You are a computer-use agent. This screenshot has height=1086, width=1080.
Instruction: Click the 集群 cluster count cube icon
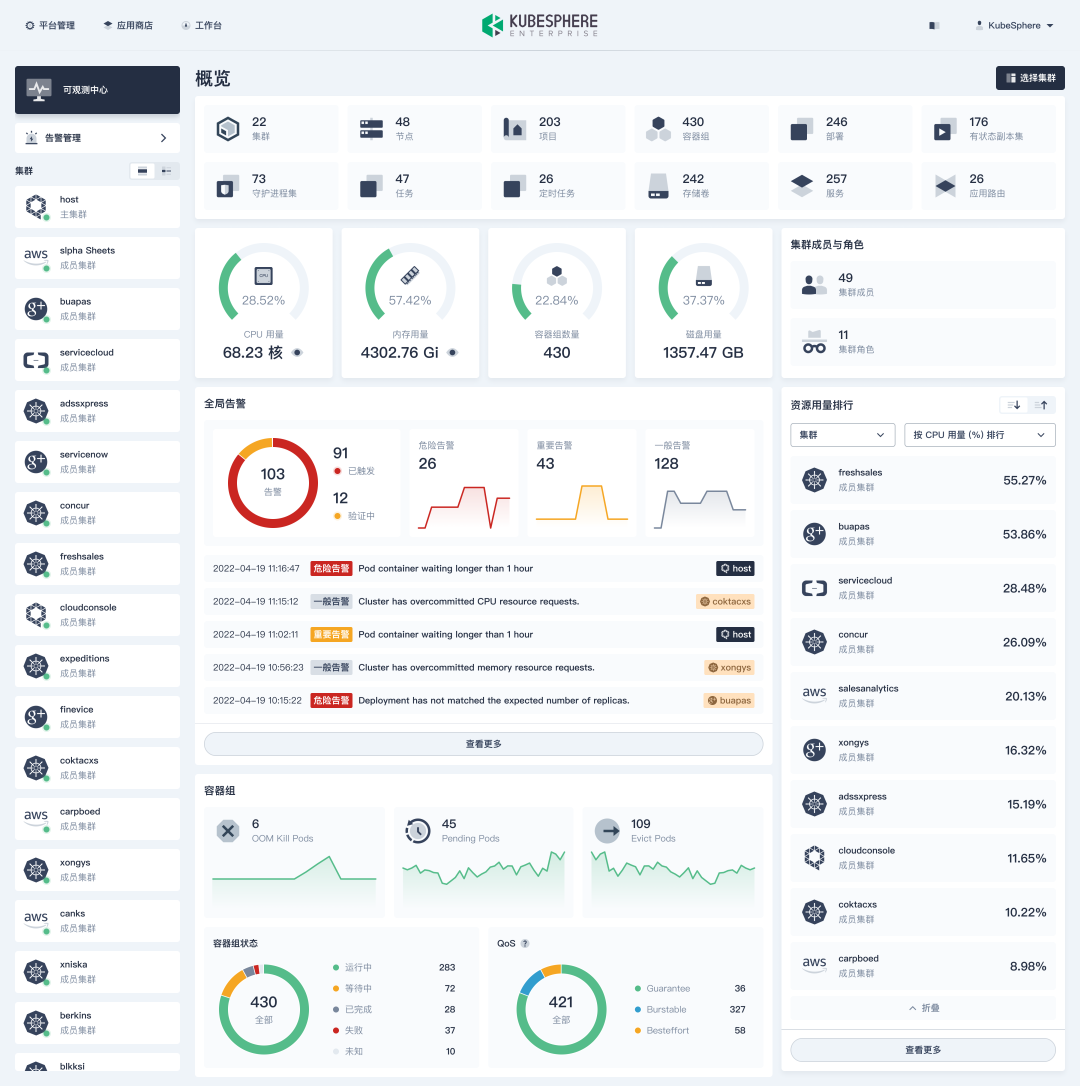[229, 129]
